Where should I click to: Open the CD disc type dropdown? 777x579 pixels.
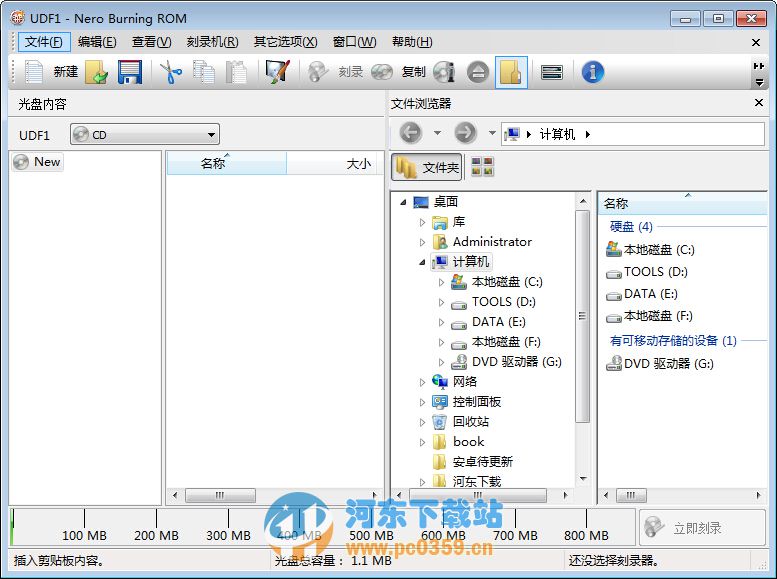[145, 134]
